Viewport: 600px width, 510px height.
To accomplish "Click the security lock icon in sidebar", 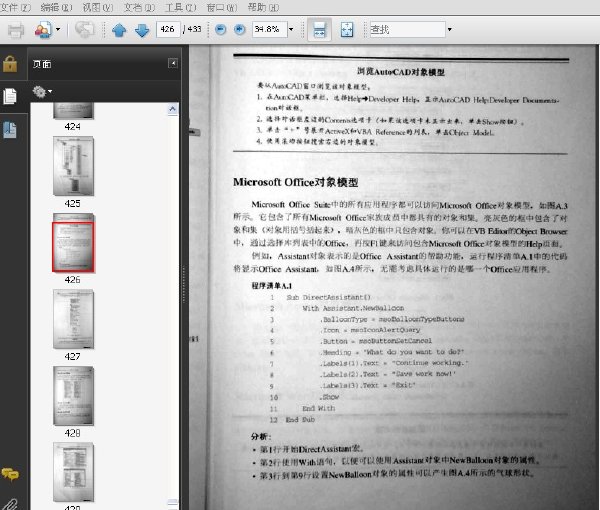I will pyautogui.click(x=10, y=64).
